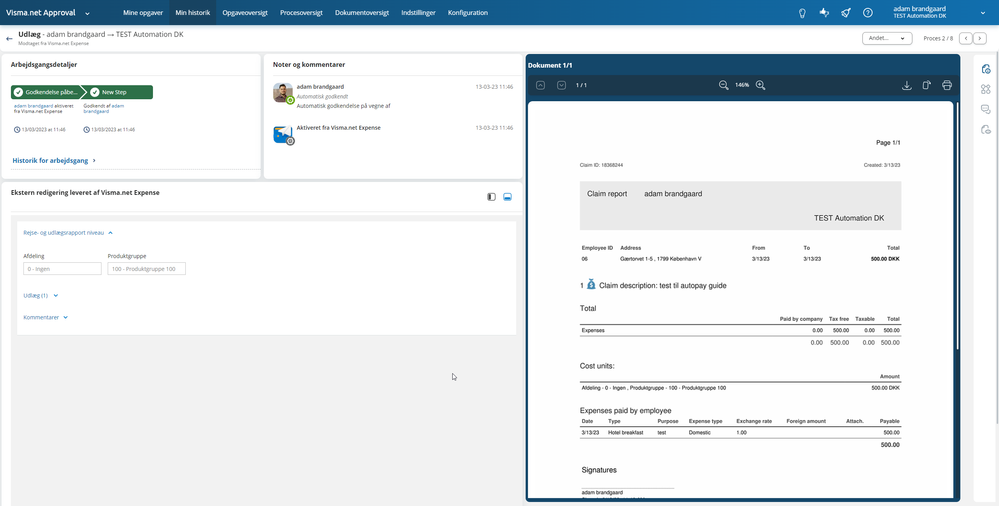
Task: Open the adam brandgaard user menu
Action: point(940,12)
